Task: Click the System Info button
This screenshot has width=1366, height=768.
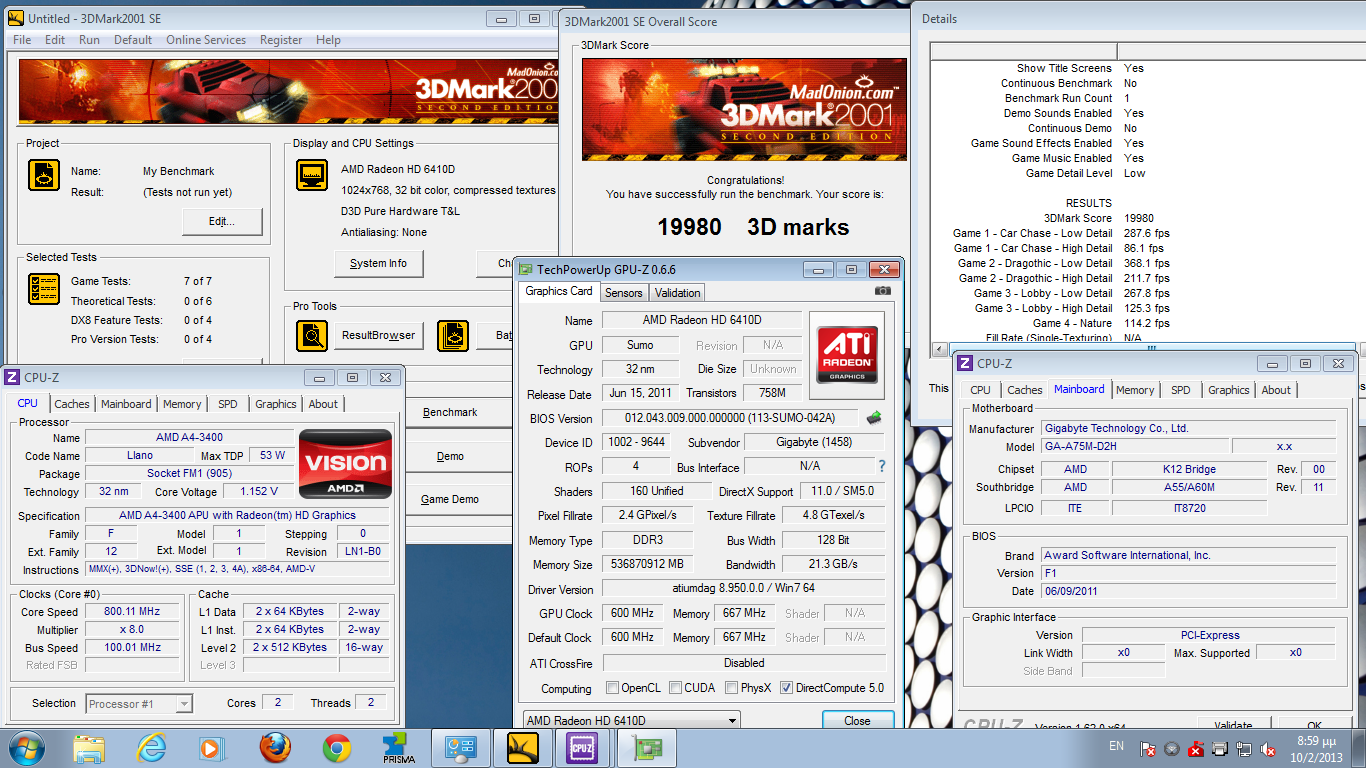Action: click(378, 263)
